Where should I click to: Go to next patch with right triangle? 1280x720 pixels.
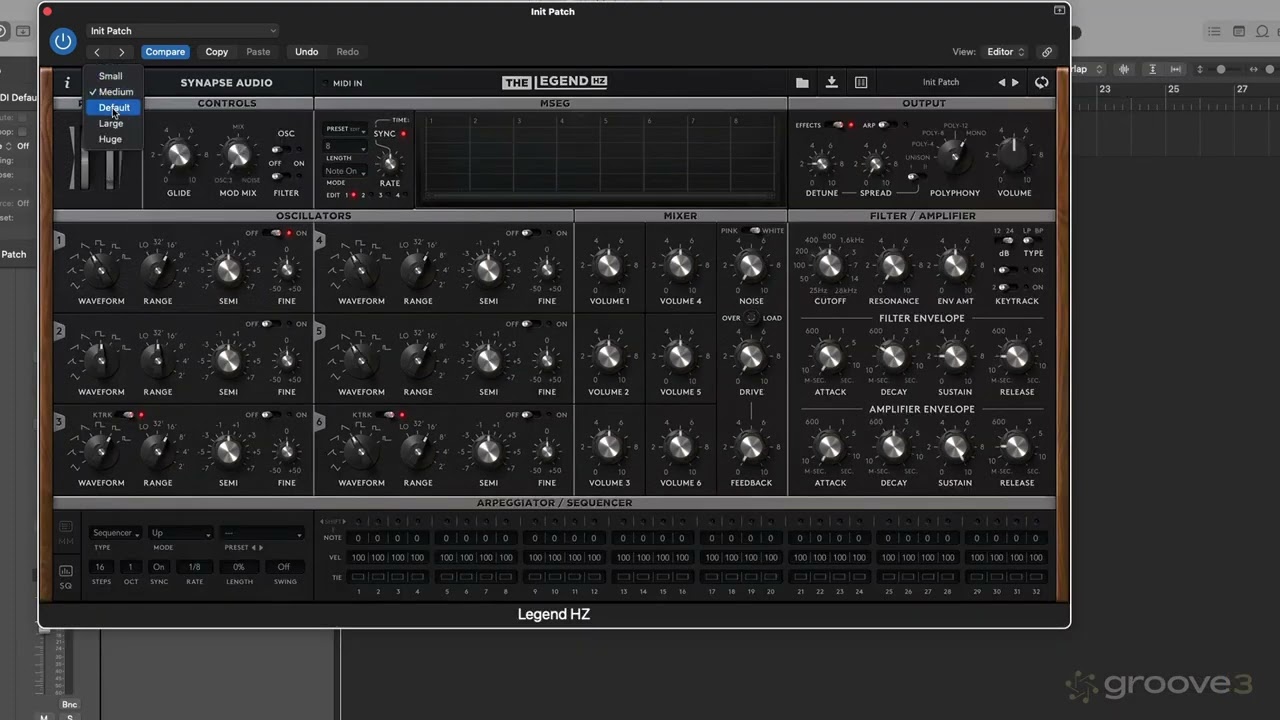coord(1016,83)
